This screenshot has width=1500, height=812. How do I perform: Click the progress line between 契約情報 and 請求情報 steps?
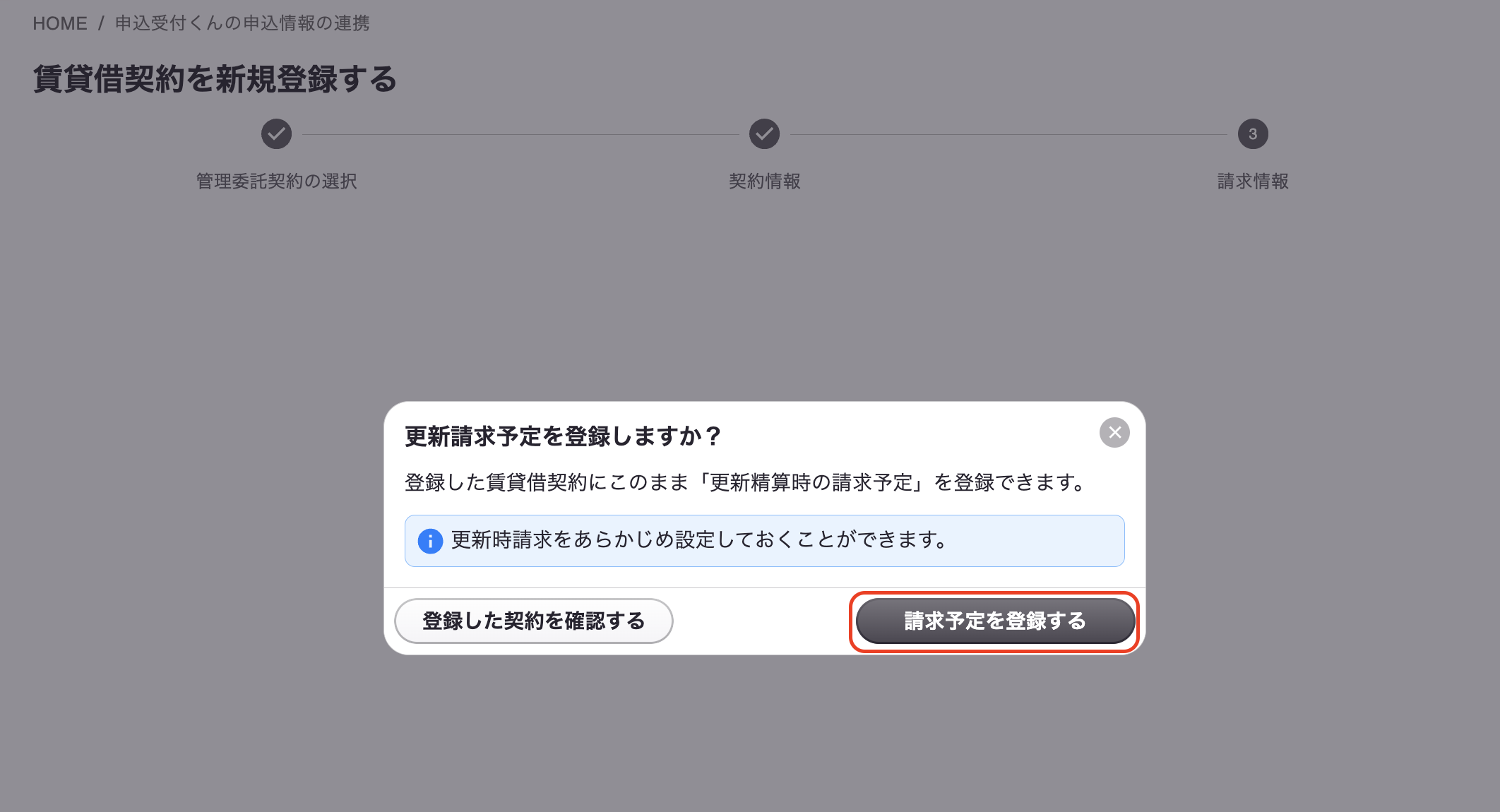(1008, 134)
